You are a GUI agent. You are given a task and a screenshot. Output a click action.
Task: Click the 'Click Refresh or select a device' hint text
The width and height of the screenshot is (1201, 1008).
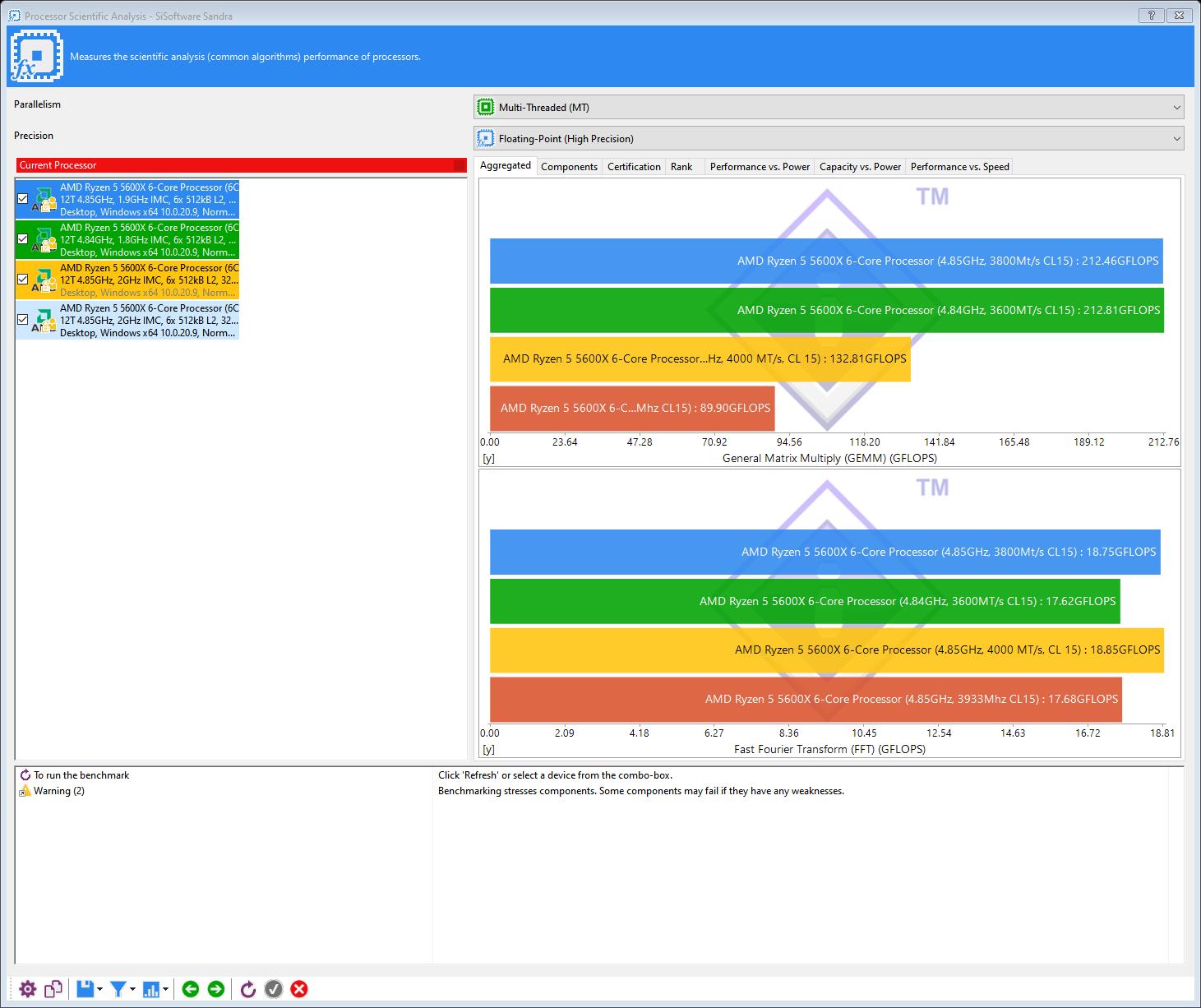[x=555, y=775]
